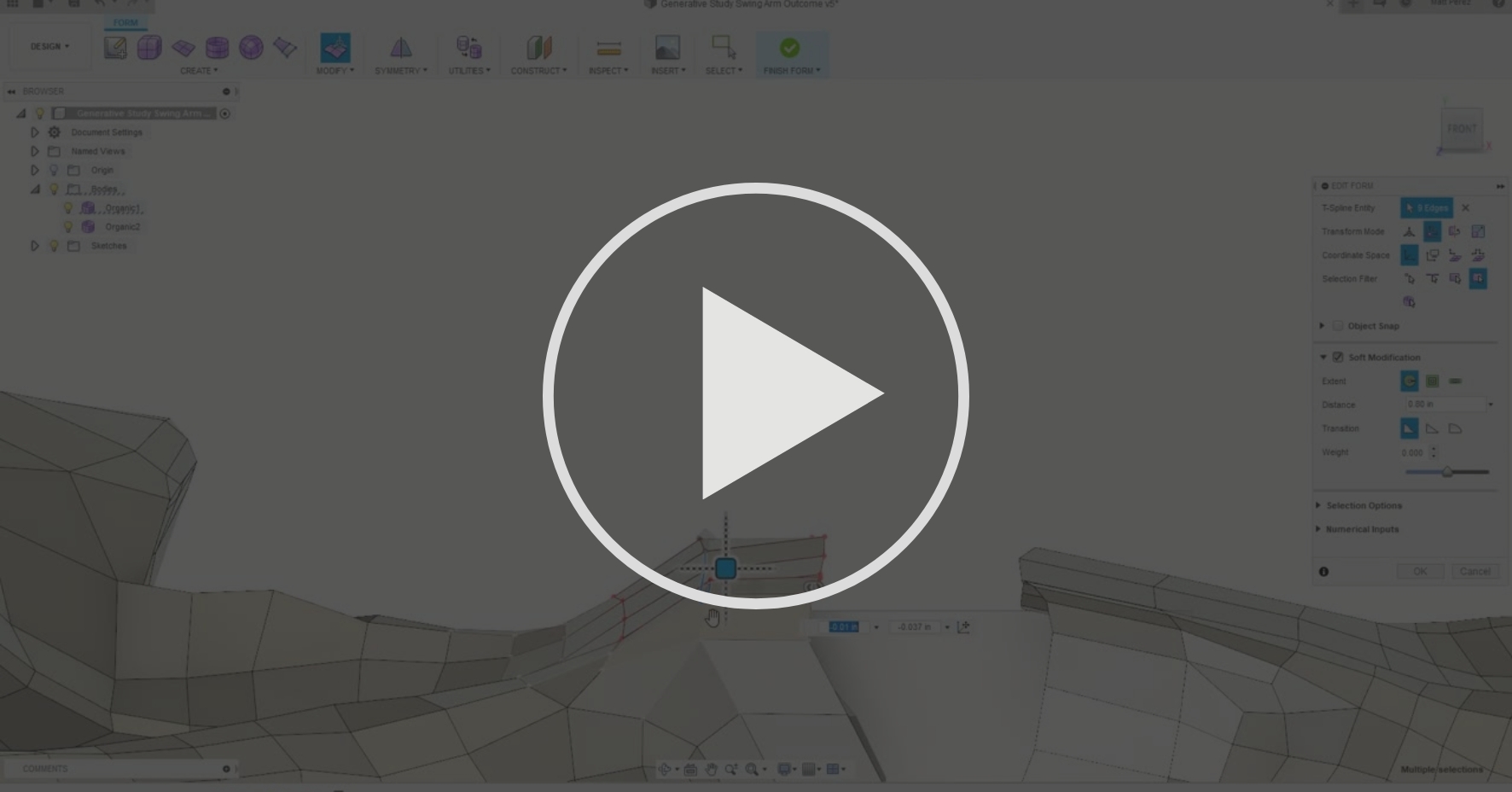The width and height of the screenshot is (1512, 792).
Task: Toggle visibility bulb of Organic1 body
Action: (68, 208)
